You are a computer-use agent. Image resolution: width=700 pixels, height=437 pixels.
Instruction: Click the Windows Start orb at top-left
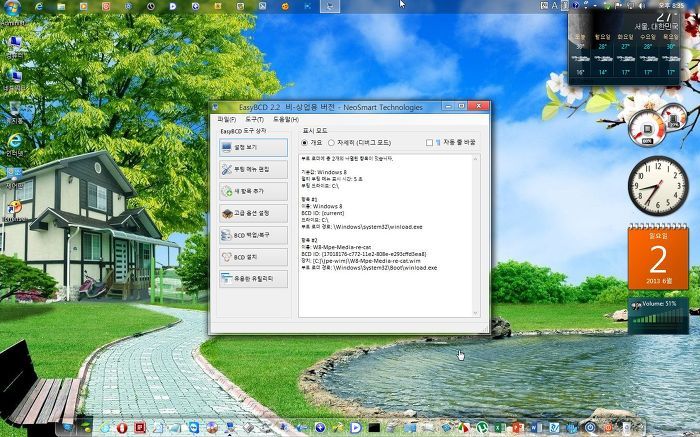[12, 7]
